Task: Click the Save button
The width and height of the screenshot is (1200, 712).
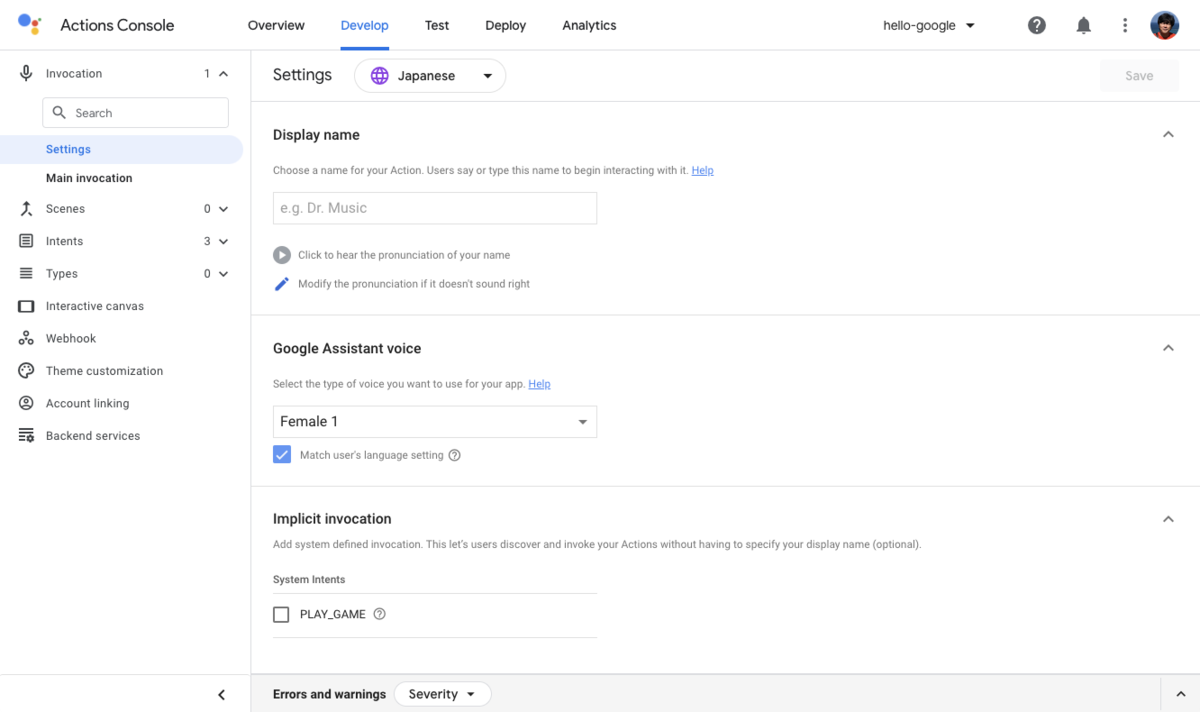Action: (1139, 76)
